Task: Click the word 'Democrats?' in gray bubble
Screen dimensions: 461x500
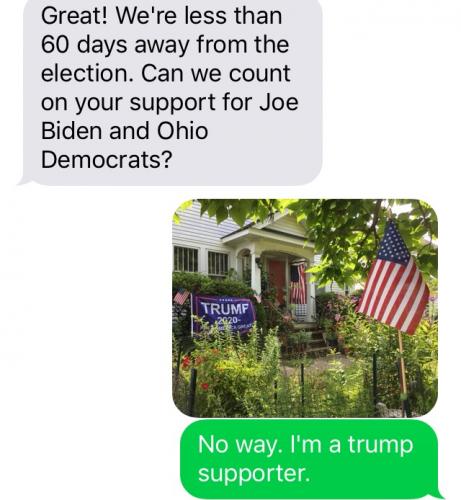Action: (x=107, y=159)
